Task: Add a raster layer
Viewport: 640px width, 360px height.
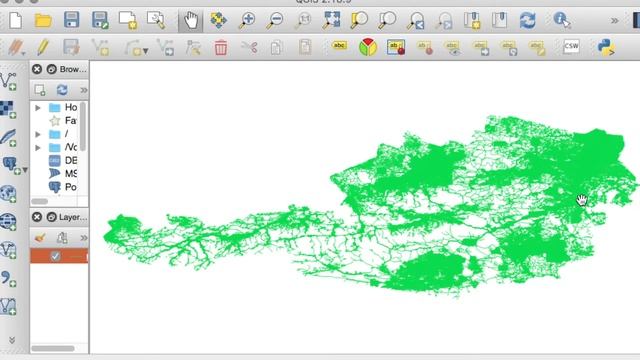Action: (x=8, y=109)
